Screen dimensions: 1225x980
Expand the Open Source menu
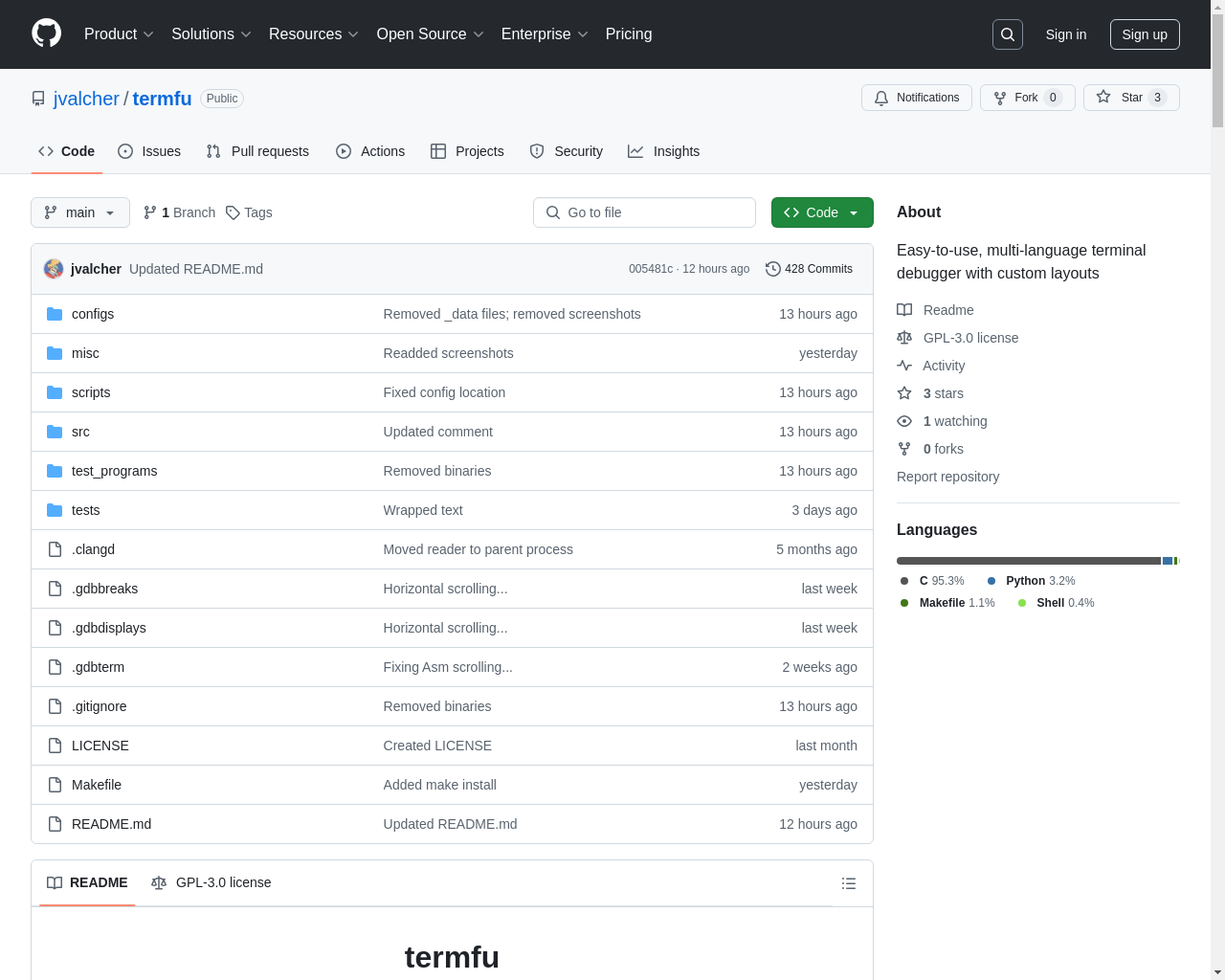431,34
